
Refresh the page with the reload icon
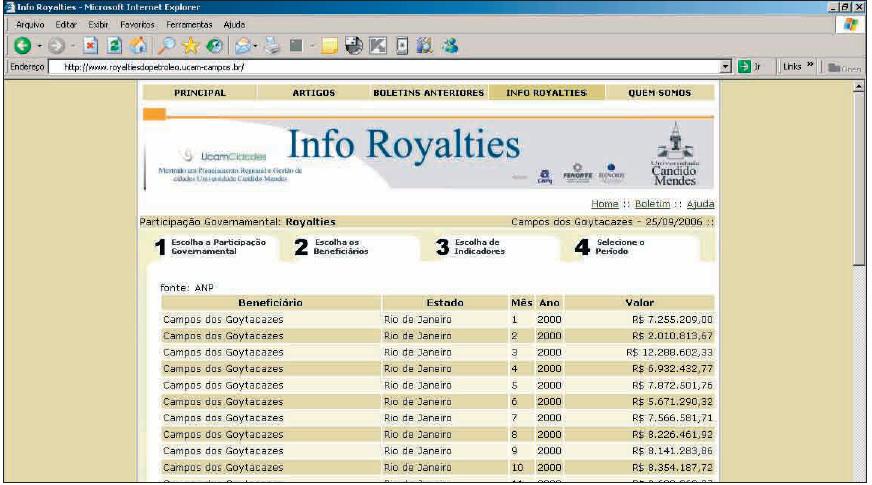[114, 45]
